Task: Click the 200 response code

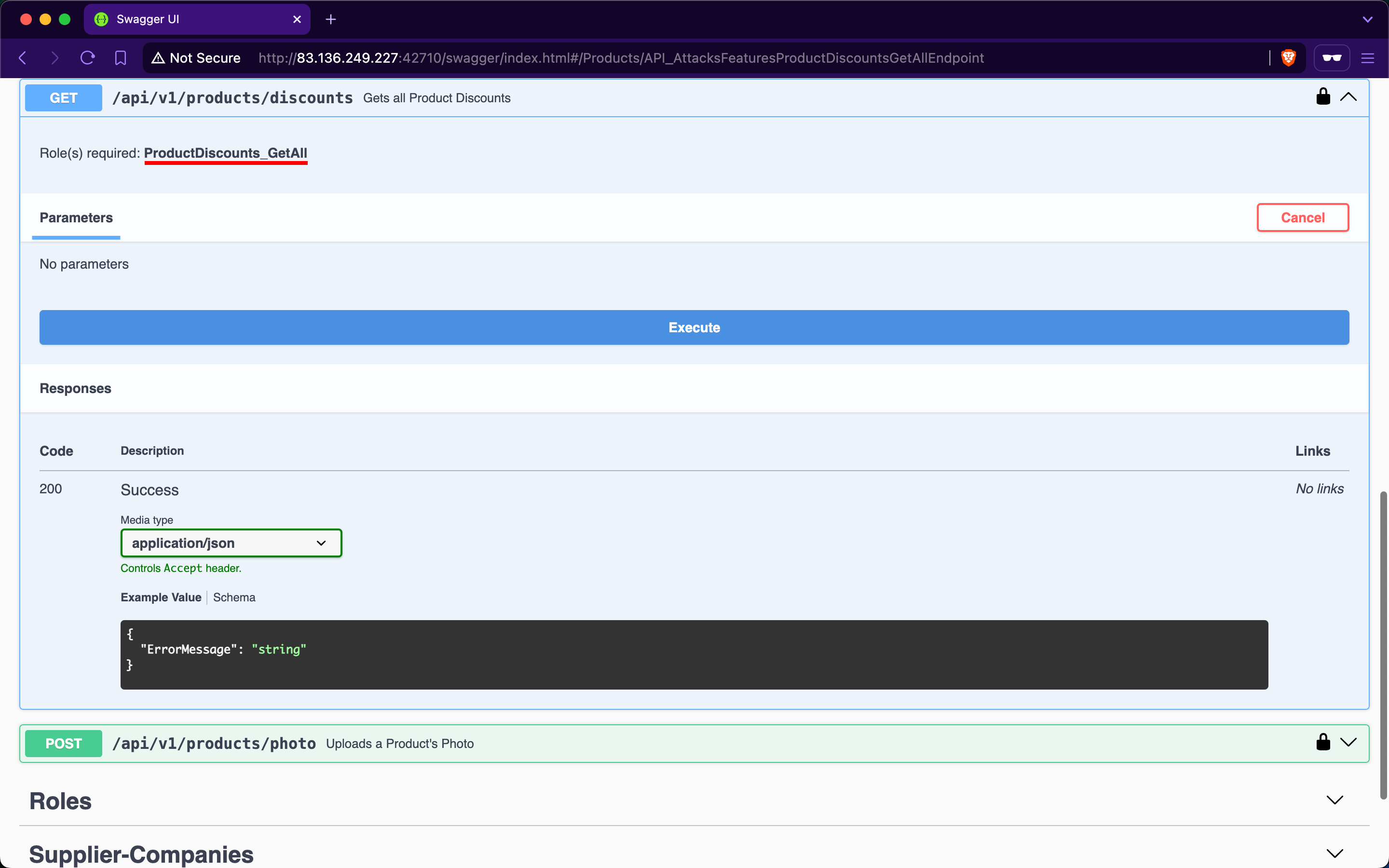Action: point(51,489)
